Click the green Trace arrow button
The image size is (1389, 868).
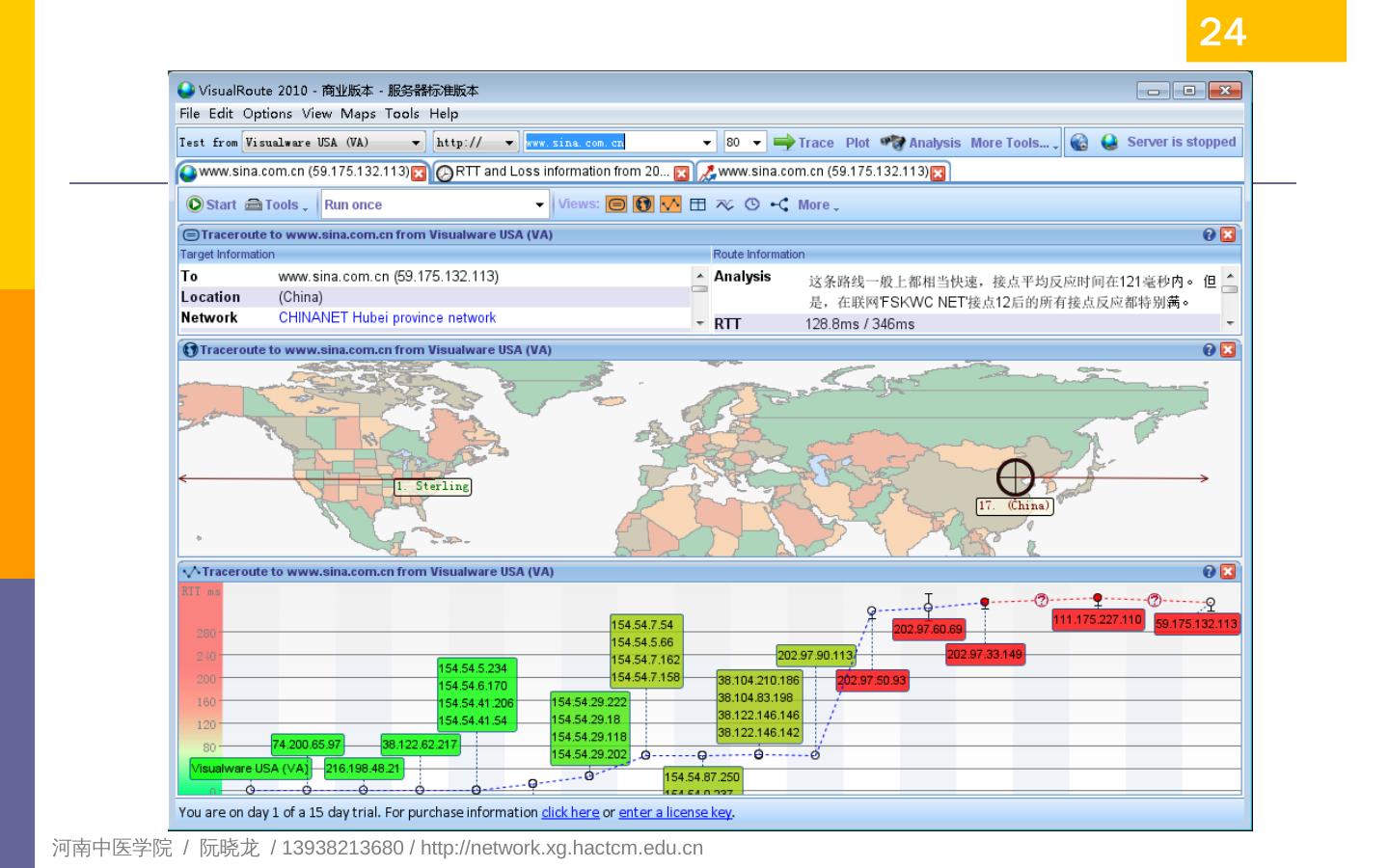(803, 143)
